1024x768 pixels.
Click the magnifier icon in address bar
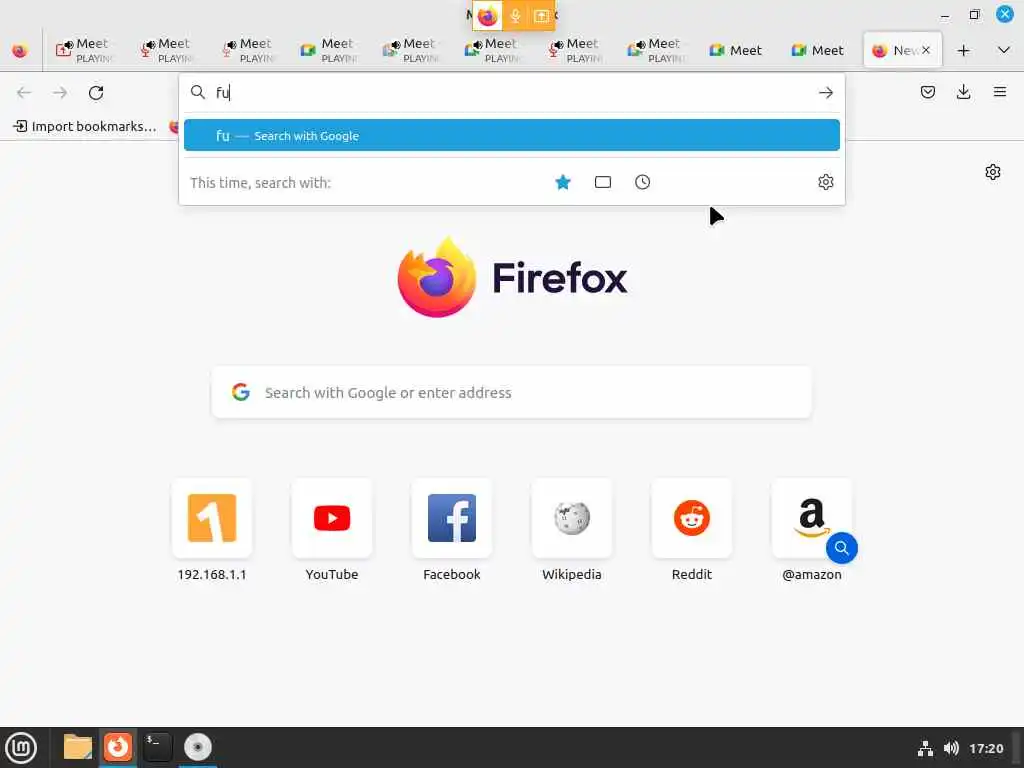(198, 92)
